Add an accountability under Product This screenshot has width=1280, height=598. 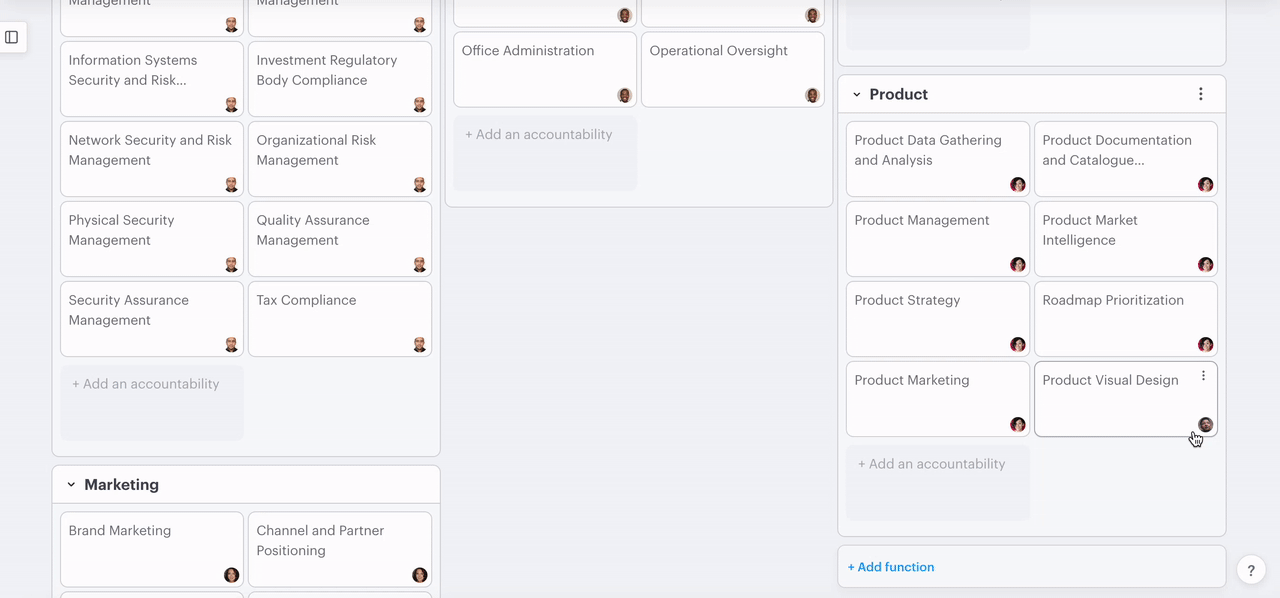931,464
